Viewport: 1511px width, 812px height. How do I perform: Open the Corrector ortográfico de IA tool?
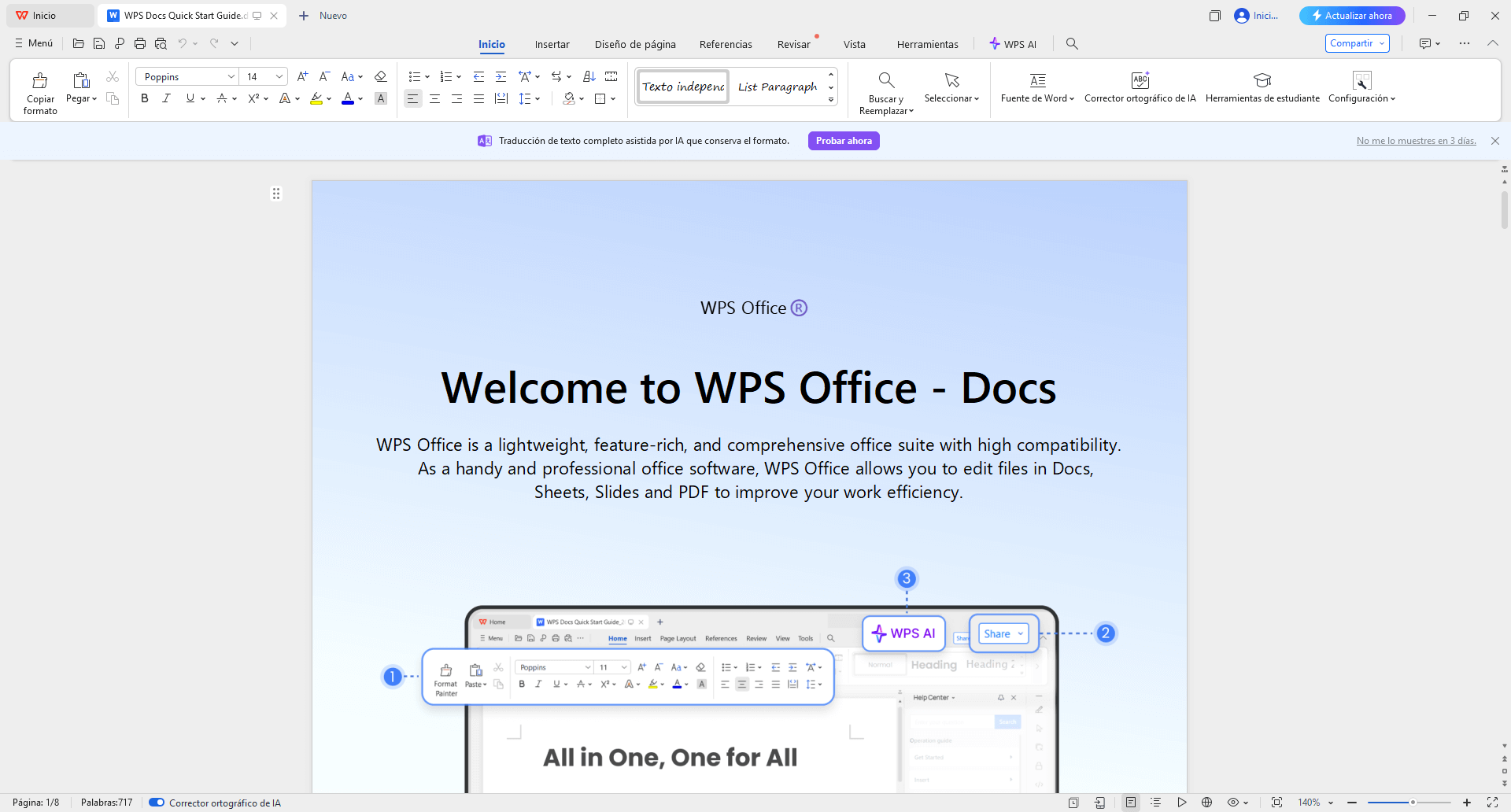click(x=1140, y=87)
